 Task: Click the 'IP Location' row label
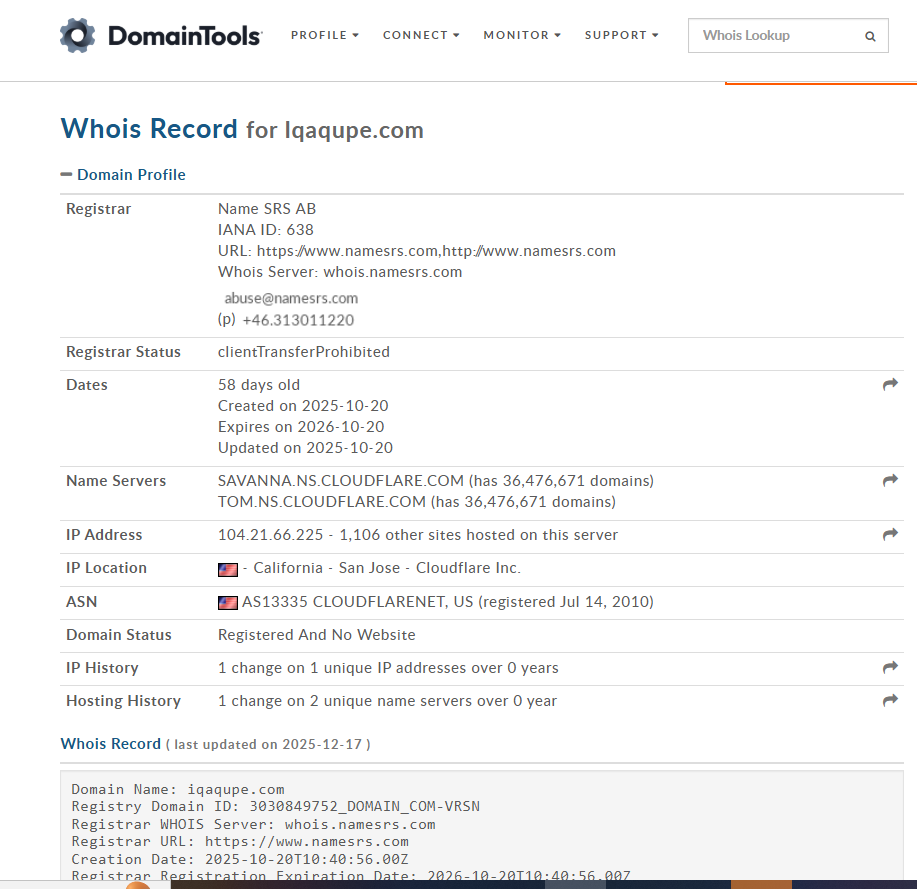(x=106, y=568)
